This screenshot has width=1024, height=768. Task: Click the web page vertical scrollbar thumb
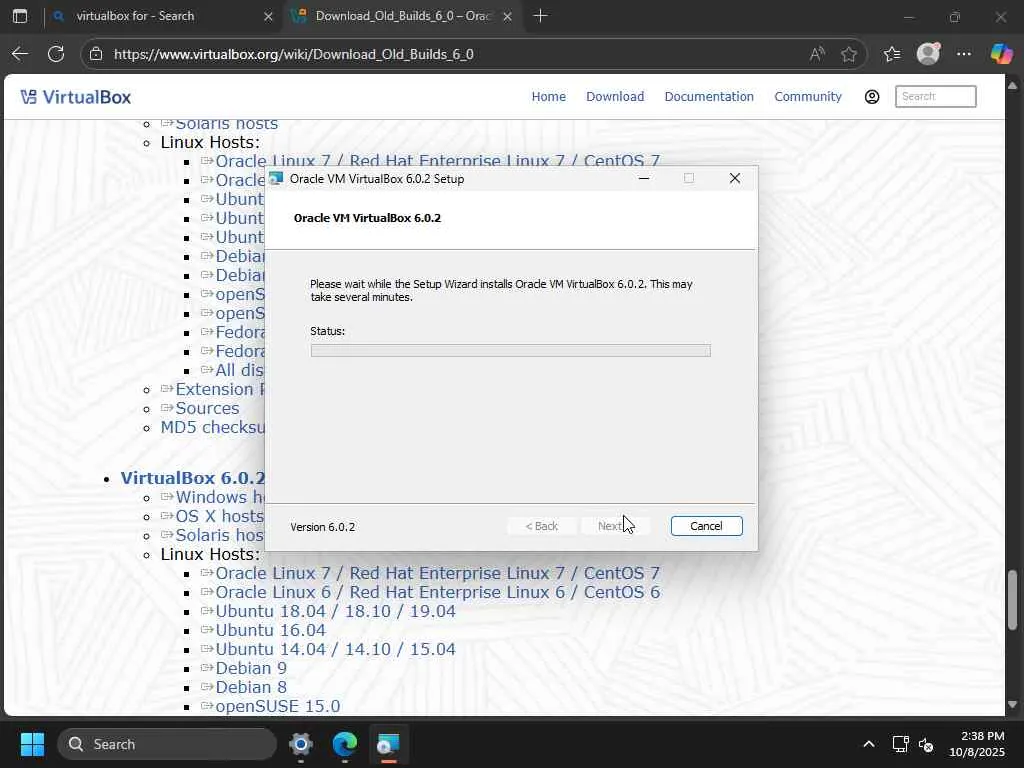tap(1012, 600)
